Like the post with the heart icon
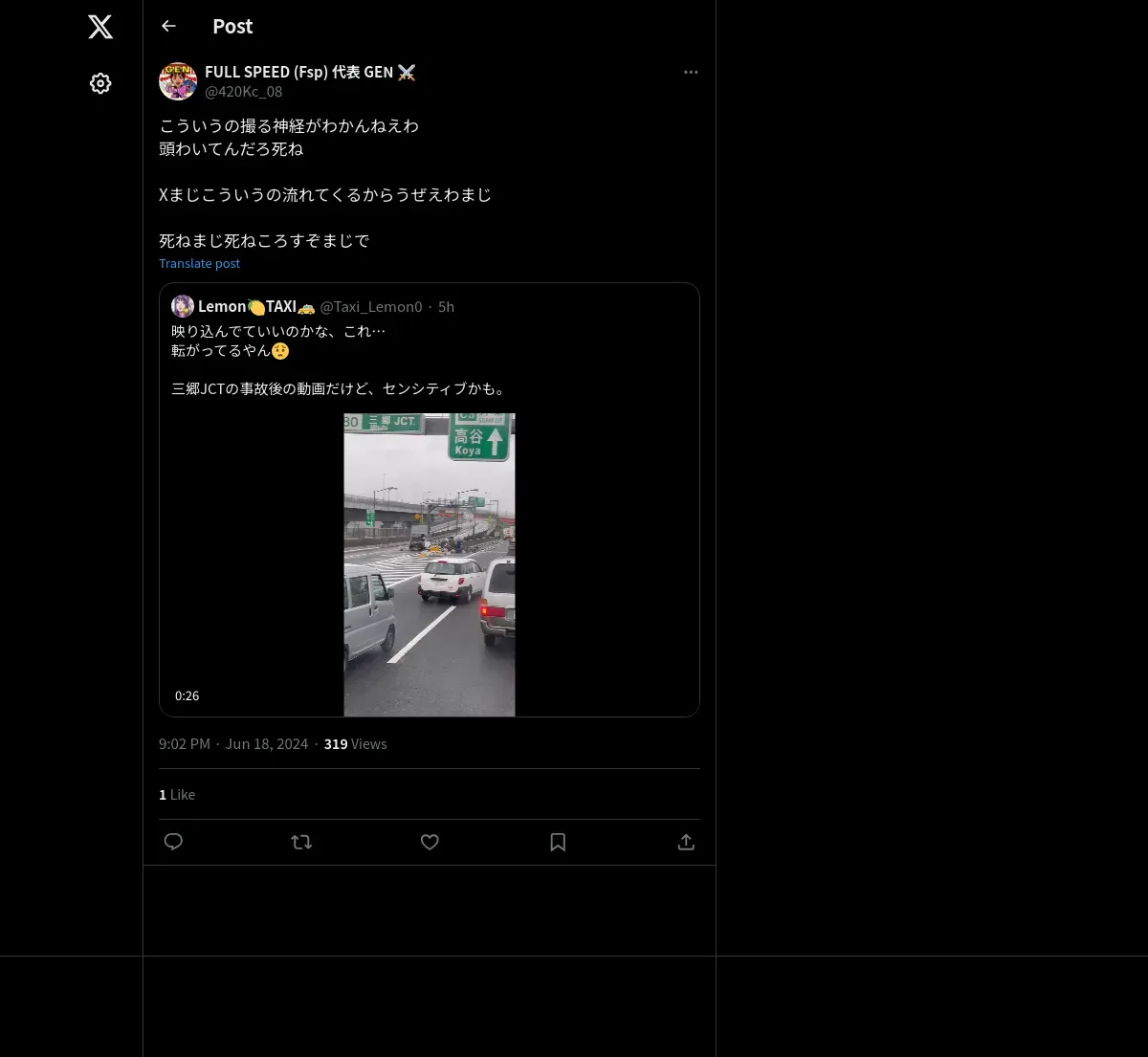1148x1057 pixels. point(430,842)
